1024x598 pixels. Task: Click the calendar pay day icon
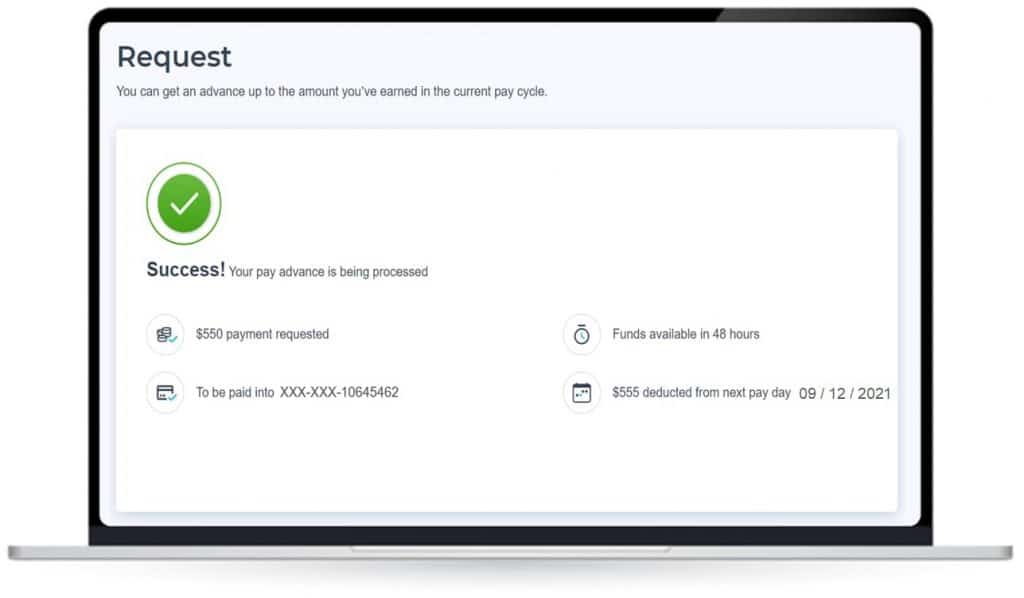pyautogui.click(x=582, y=393)
